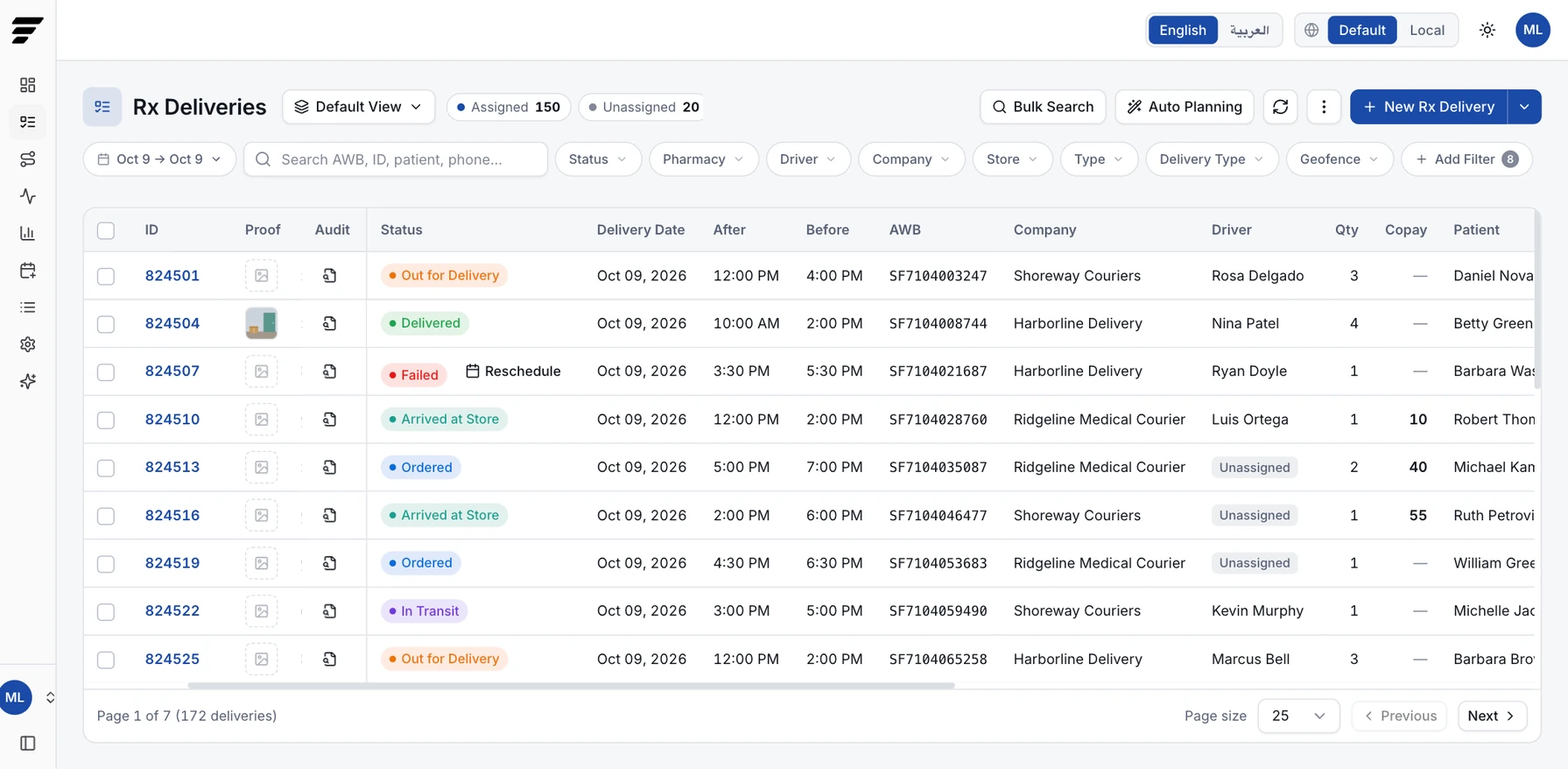This screenshot has width=1568, height=769.
Task: Open the list icon in sidebar
Action: pyautogui.click(x=28, y=307)
